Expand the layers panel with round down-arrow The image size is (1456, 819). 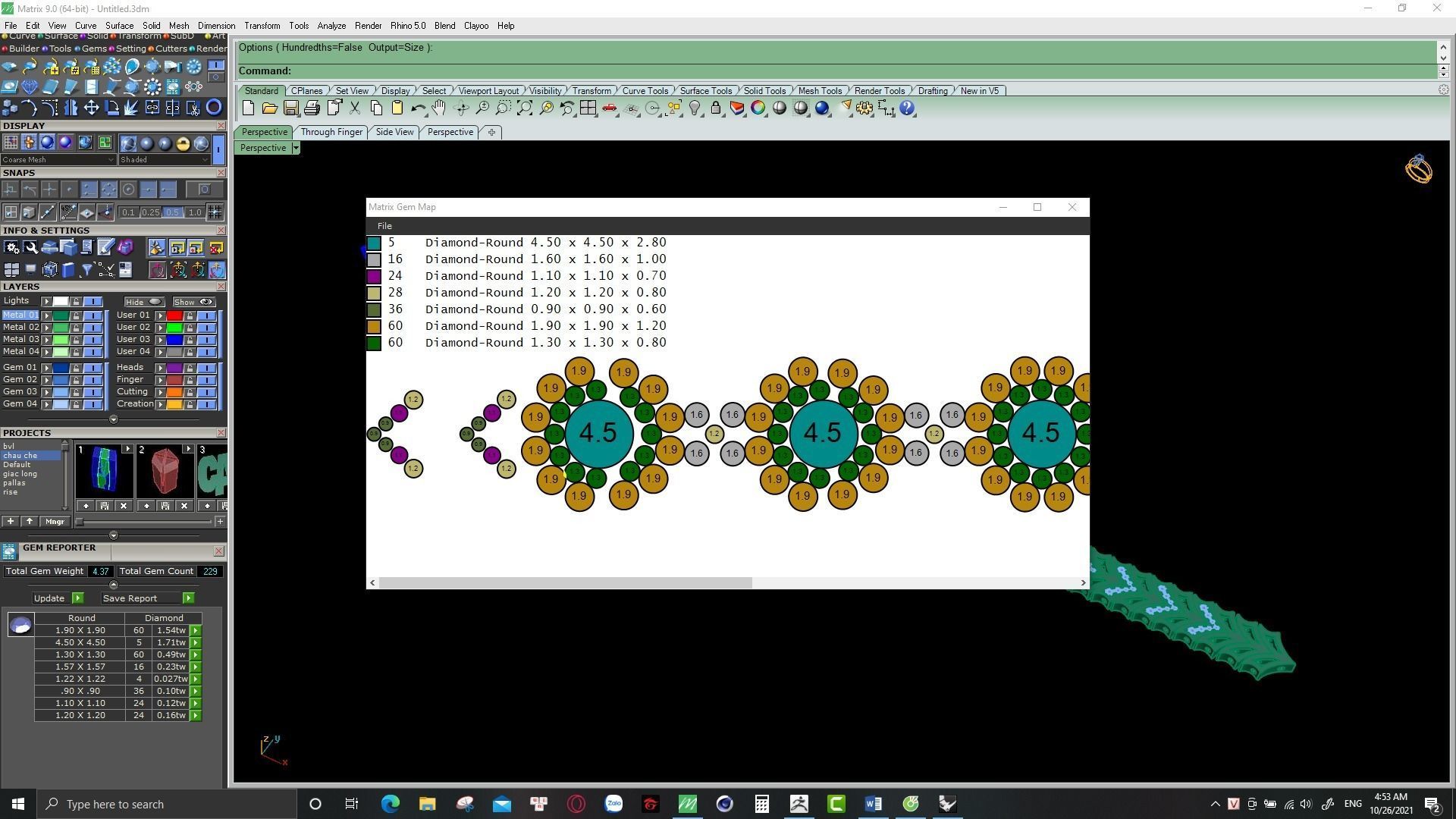pos(114,419)
